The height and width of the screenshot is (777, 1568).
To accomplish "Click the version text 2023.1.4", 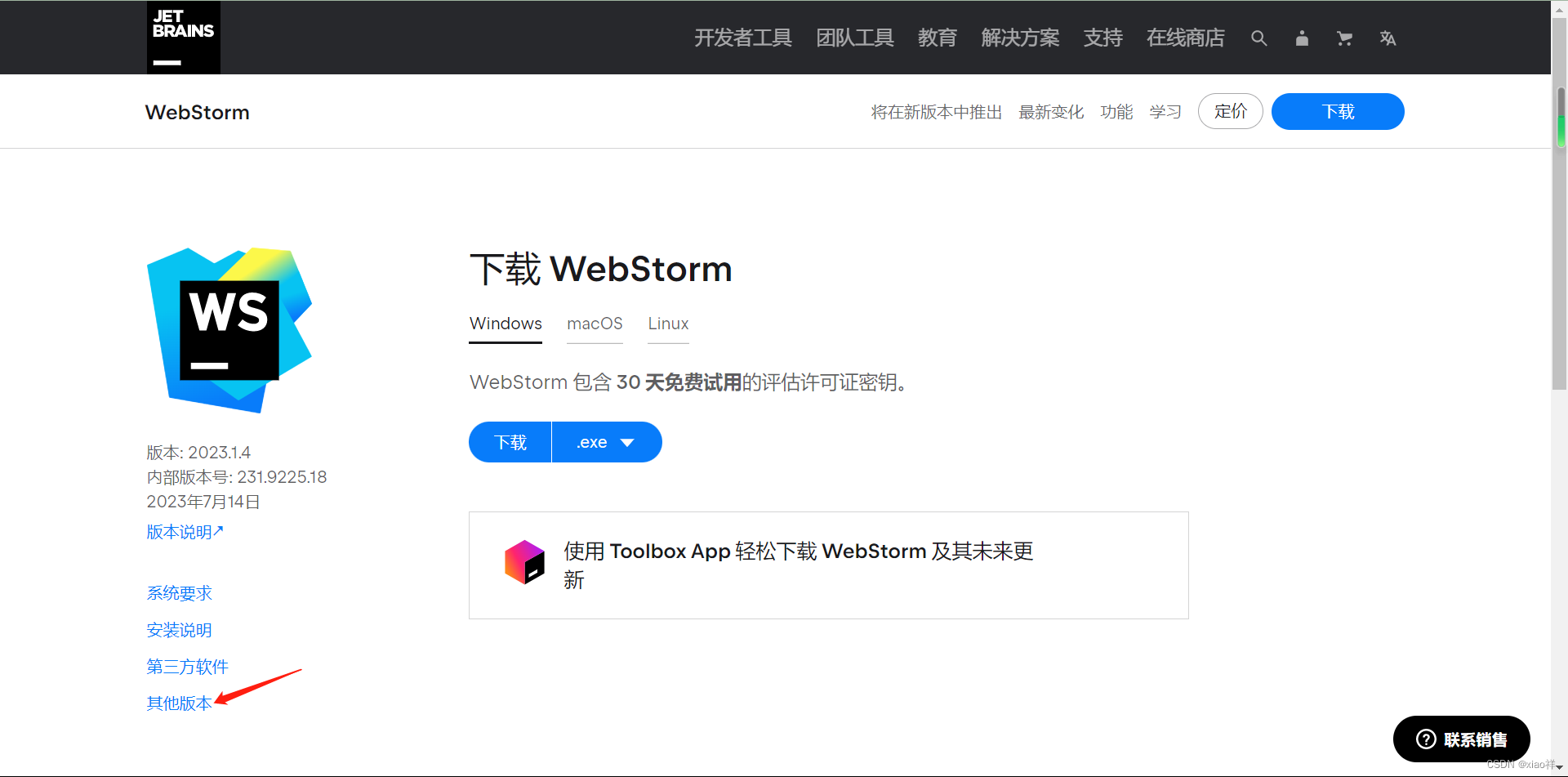I will (219, 453).
